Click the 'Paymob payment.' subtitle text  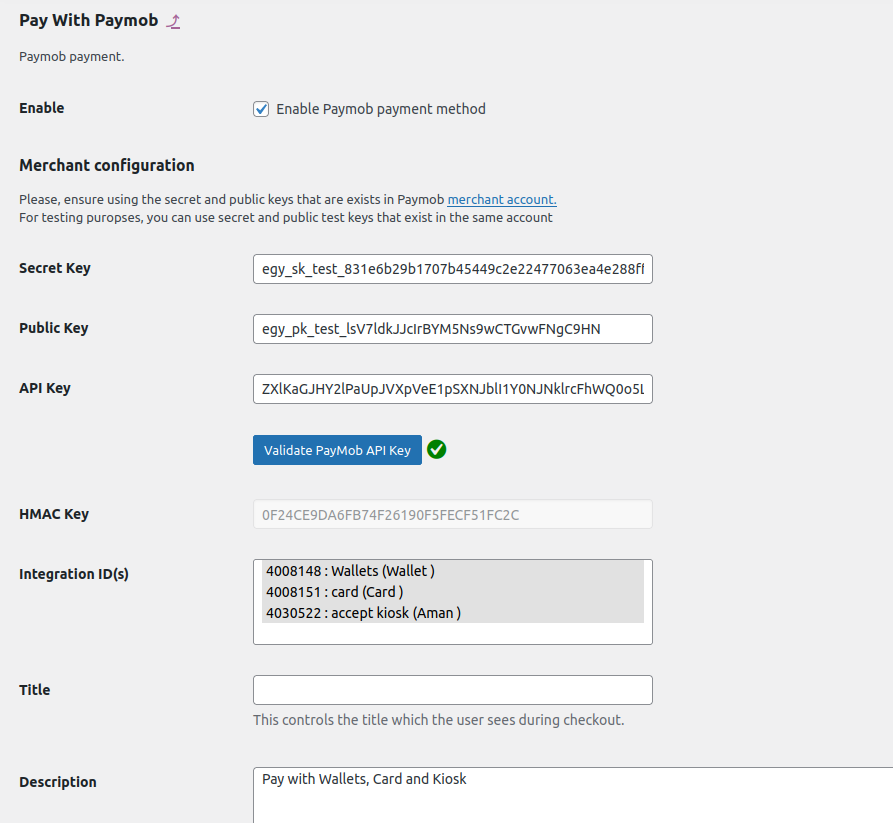click(72, 56)
